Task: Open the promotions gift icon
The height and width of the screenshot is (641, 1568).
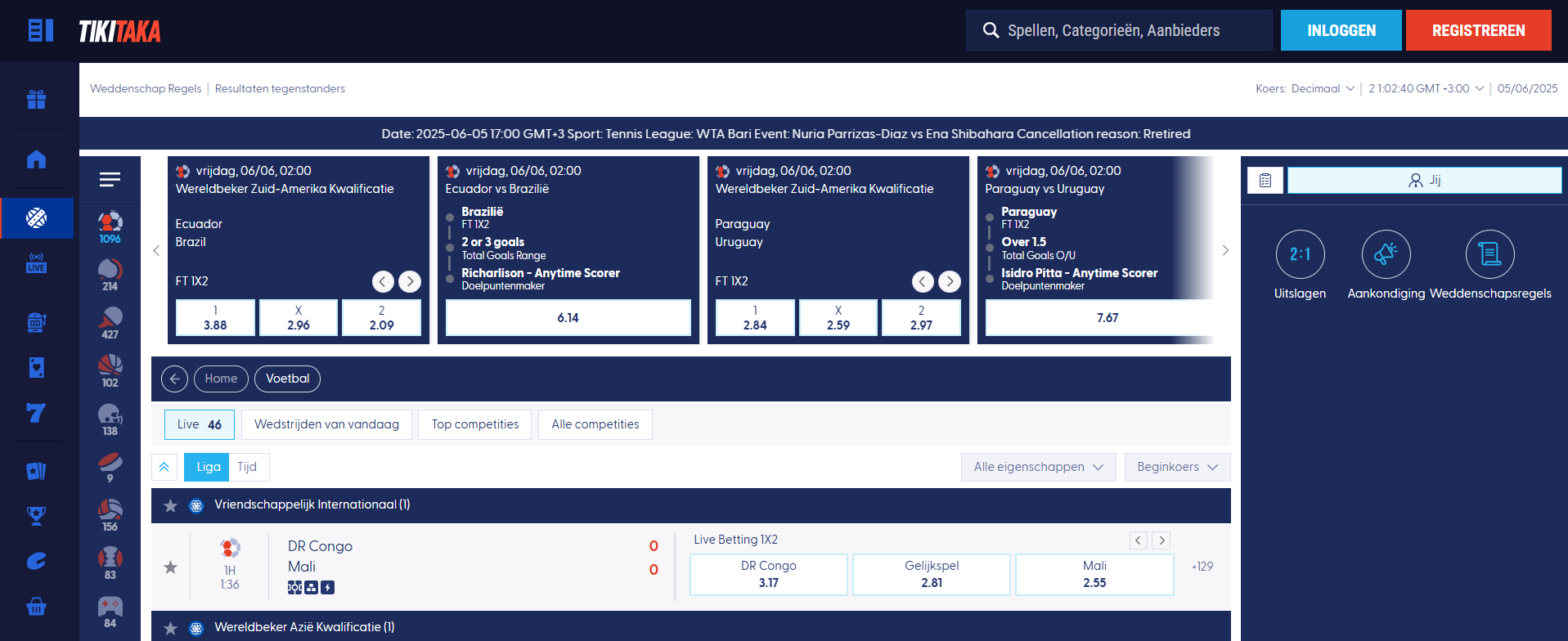Action: (36, 99)
